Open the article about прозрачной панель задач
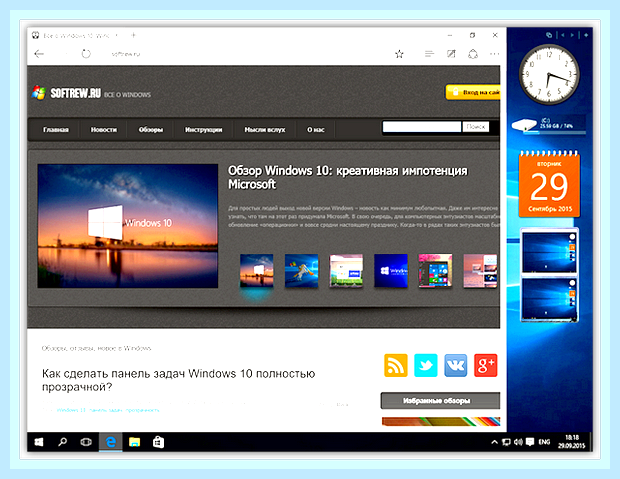This screenshot has width=620, height=479. point(178,380)
